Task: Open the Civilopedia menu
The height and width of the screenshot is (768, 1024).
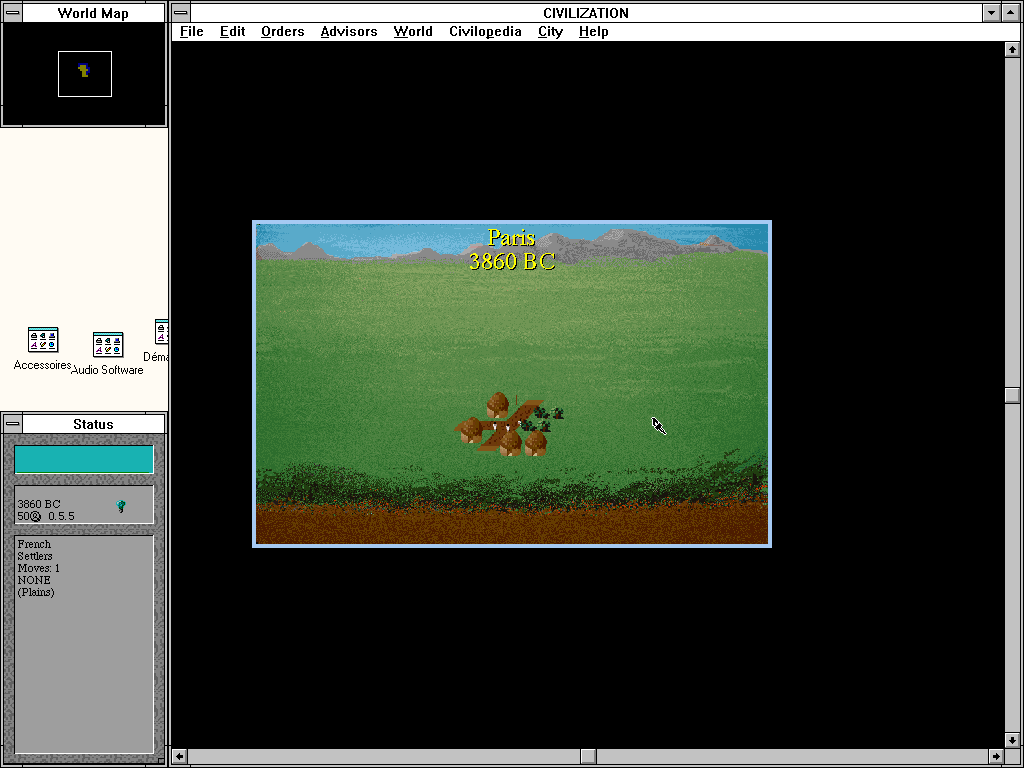Action: click(485, 31)
